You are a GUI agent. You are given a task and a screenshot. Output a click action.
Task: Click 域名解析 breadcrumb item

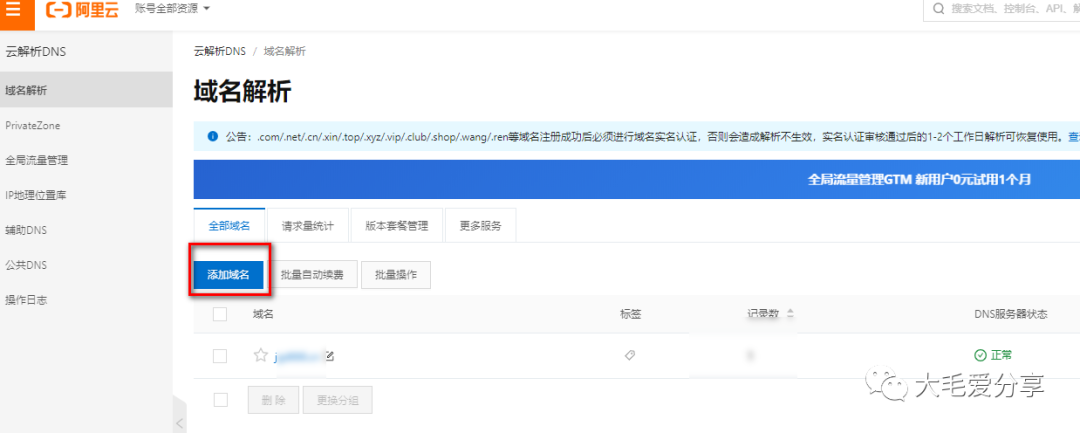click(x=285, y=51)
